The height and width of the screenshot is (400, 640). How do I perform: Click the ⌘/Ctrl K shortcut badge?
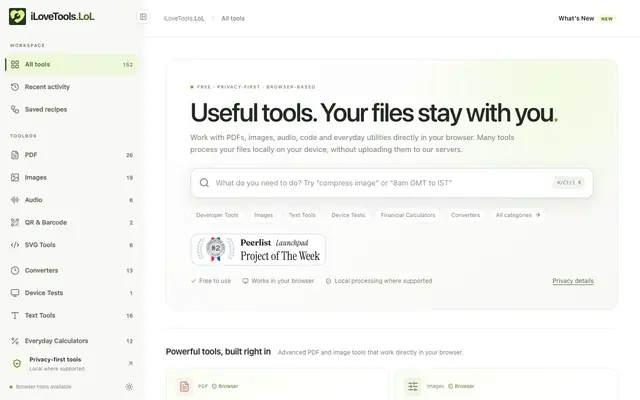[x=569, y=182]
